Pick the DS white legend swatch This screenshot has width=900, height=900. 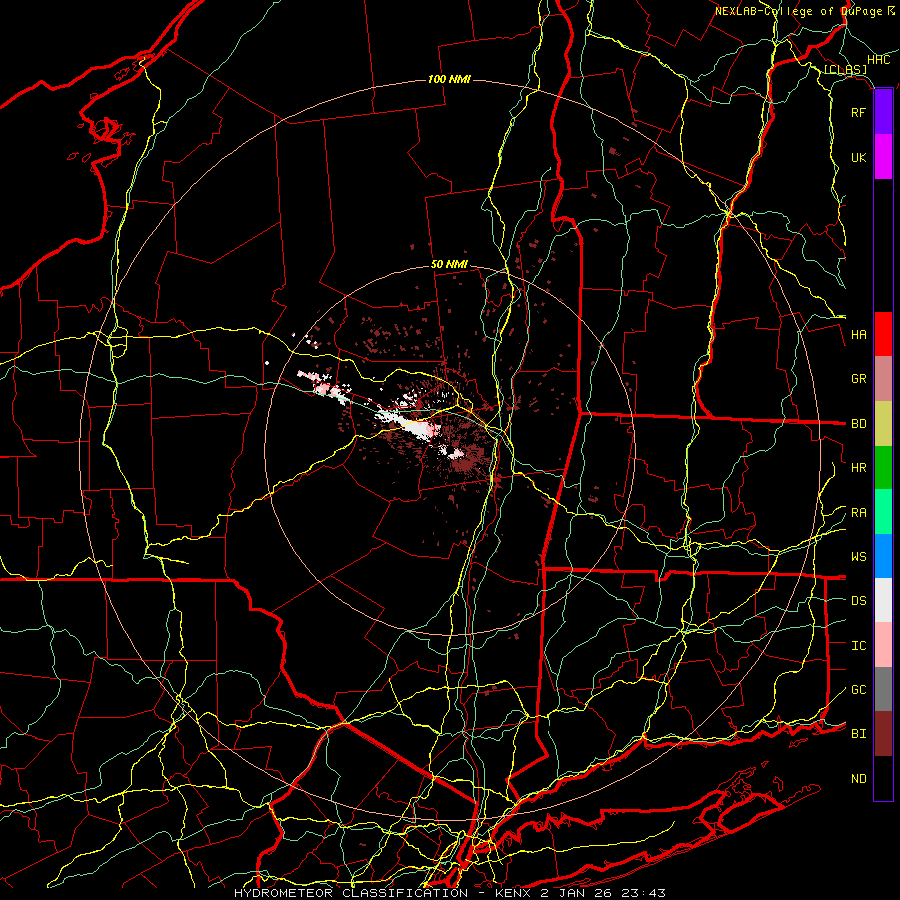tap(883, 600)
